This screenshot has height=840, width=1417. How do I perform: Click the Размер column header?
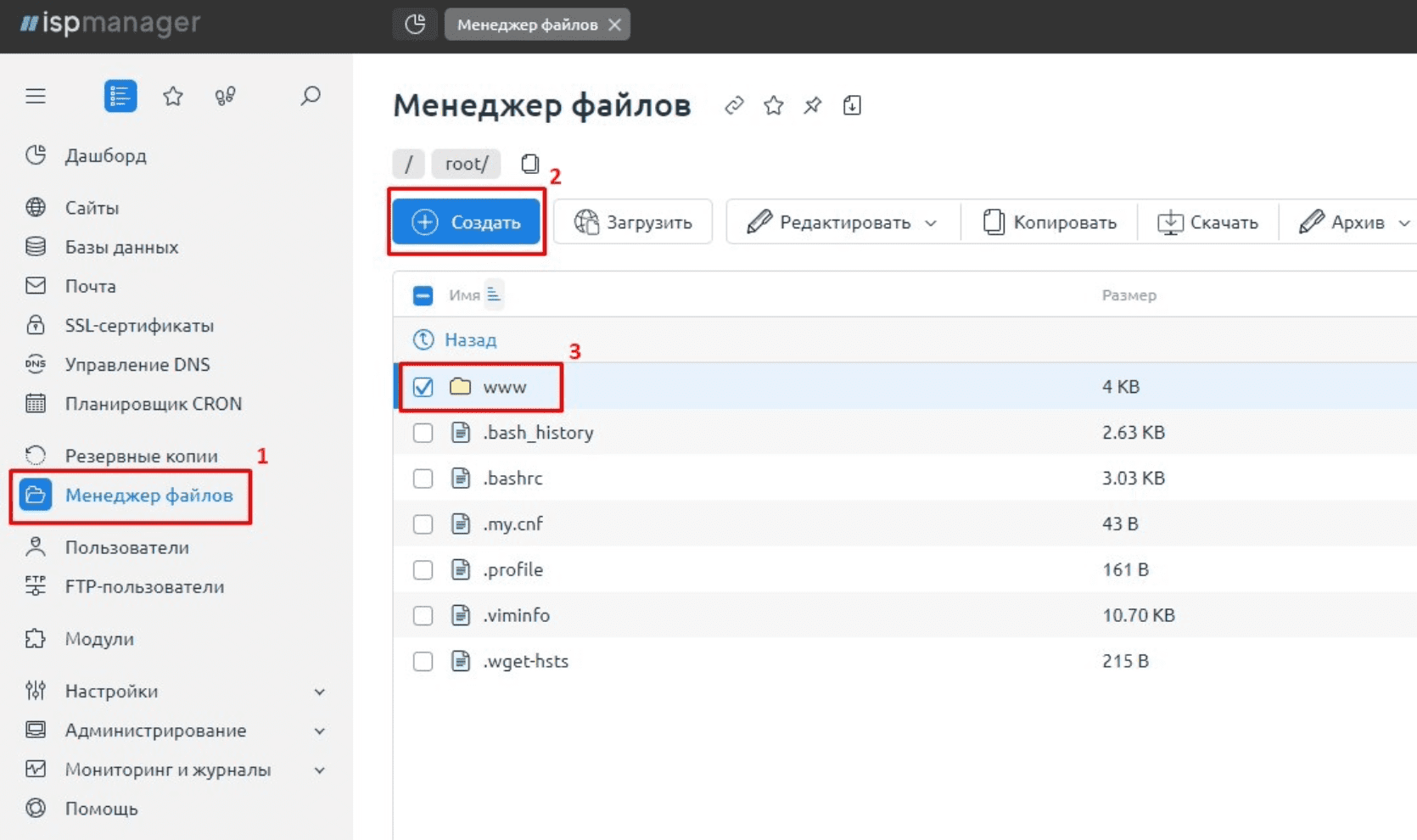[x=1129, y=295]
